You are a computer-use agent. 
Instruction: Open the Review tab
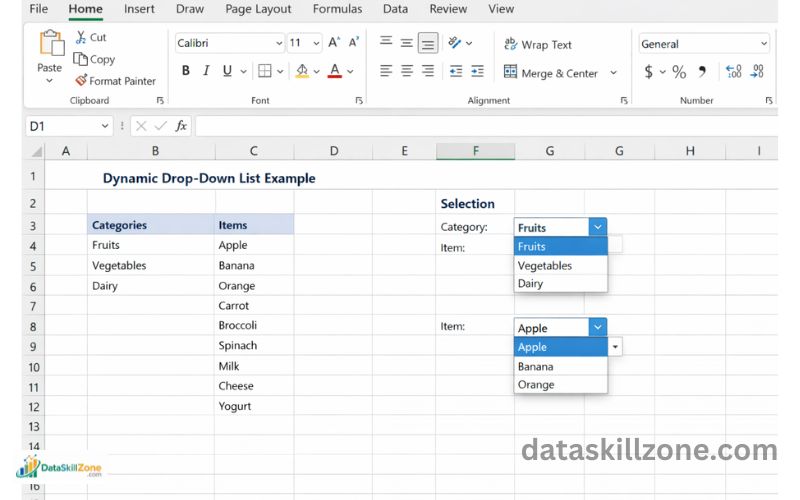(448, 9)
